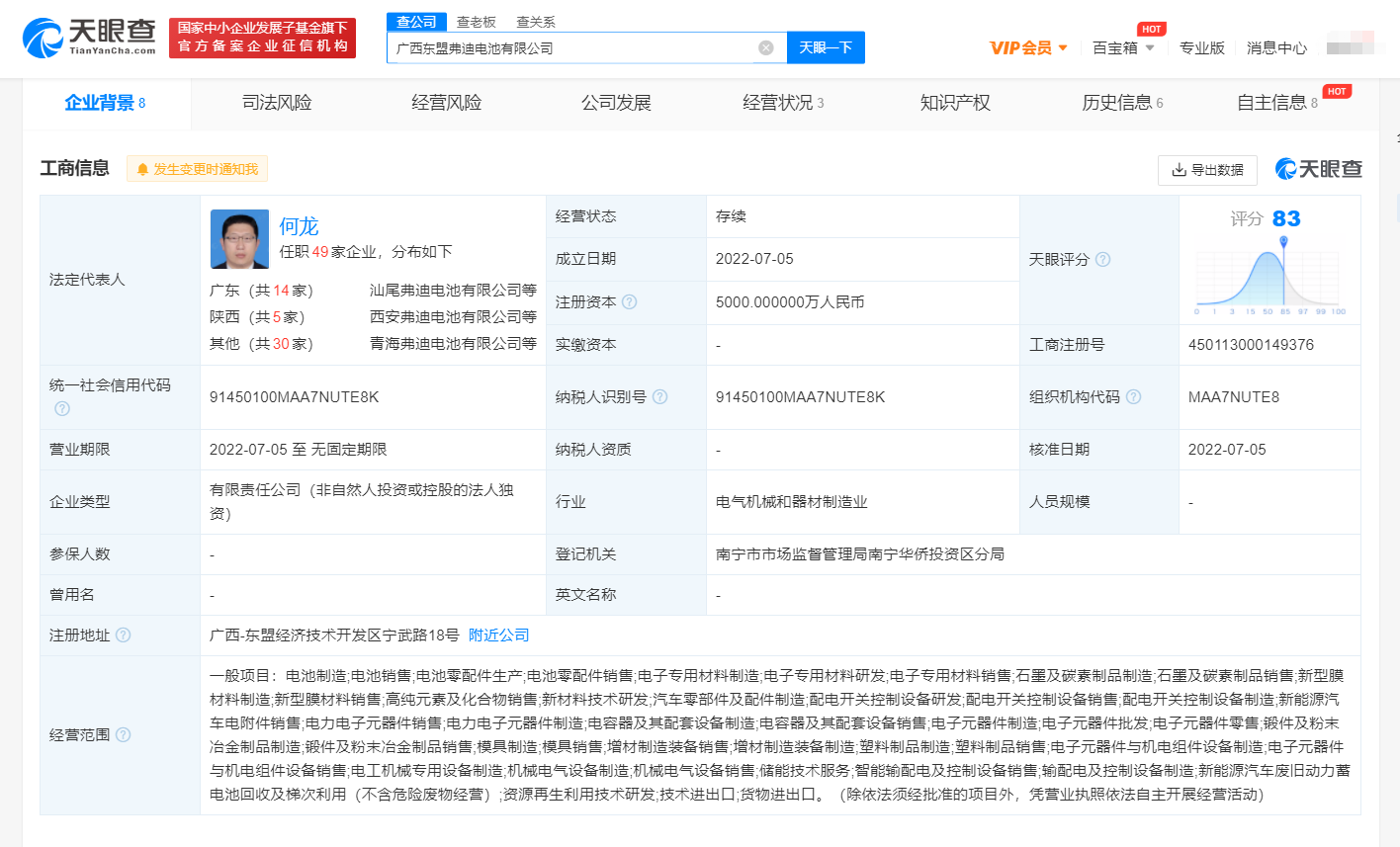The height and width of the screenshot is (847, 1400).
Task: Click the help icon next to 经营范围
Action: pyautogui.click(x=123, y=734)
